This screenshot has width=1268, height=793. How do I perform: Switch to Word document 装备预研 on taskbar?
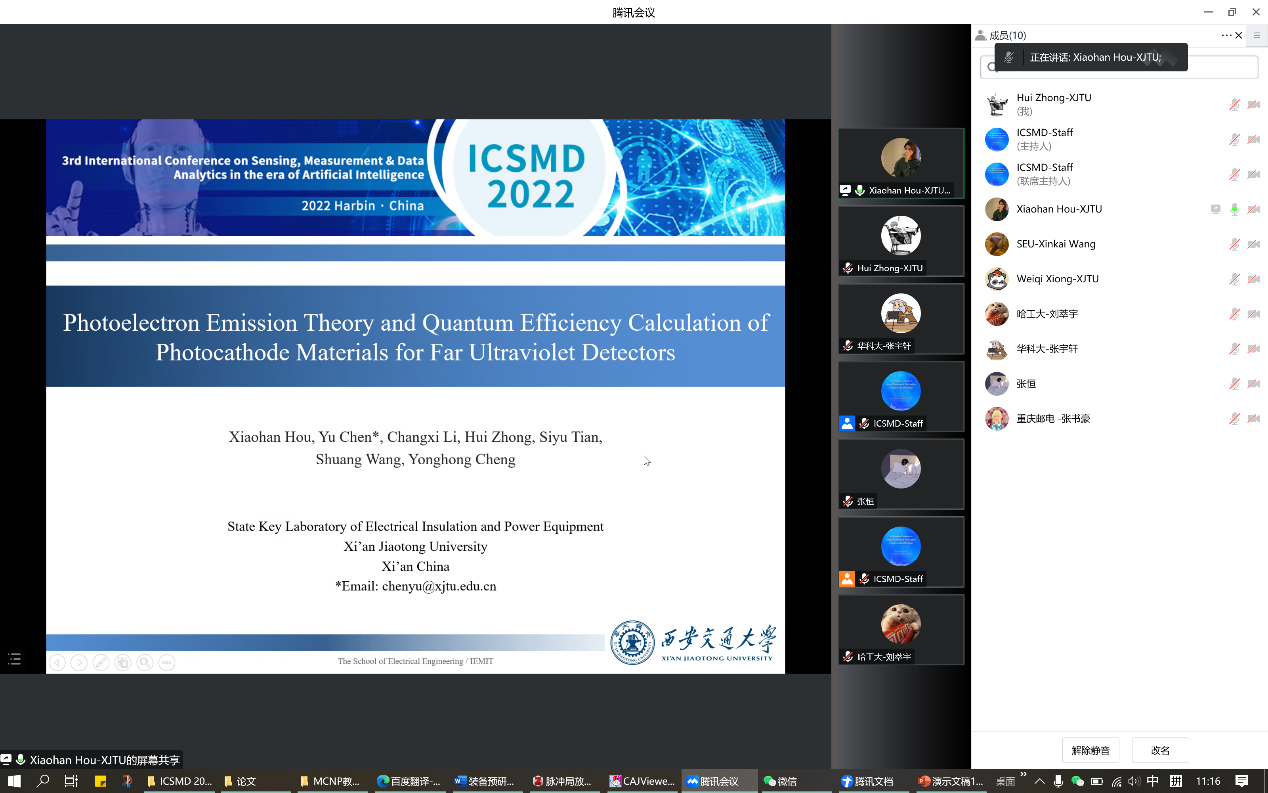point(487,781)
